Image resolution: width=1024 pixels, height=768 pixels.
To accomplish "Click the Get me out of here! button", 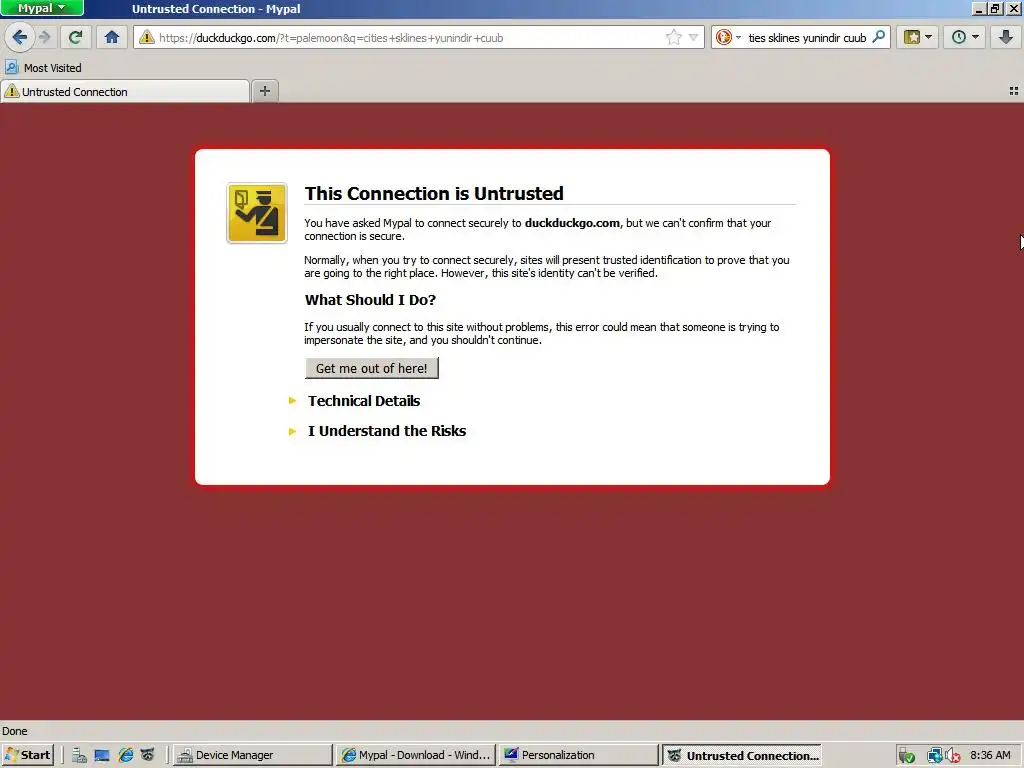I will (x=372, y=368).
